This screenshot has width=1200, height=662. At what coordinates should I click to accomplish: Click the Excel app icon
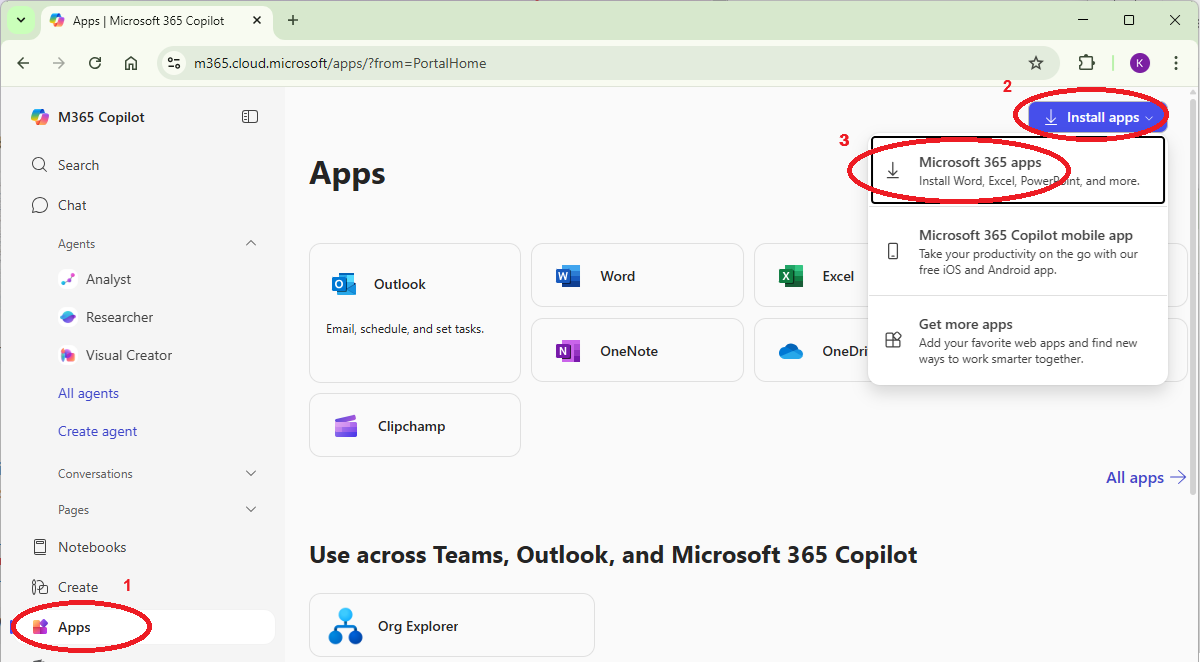[791, 276]
